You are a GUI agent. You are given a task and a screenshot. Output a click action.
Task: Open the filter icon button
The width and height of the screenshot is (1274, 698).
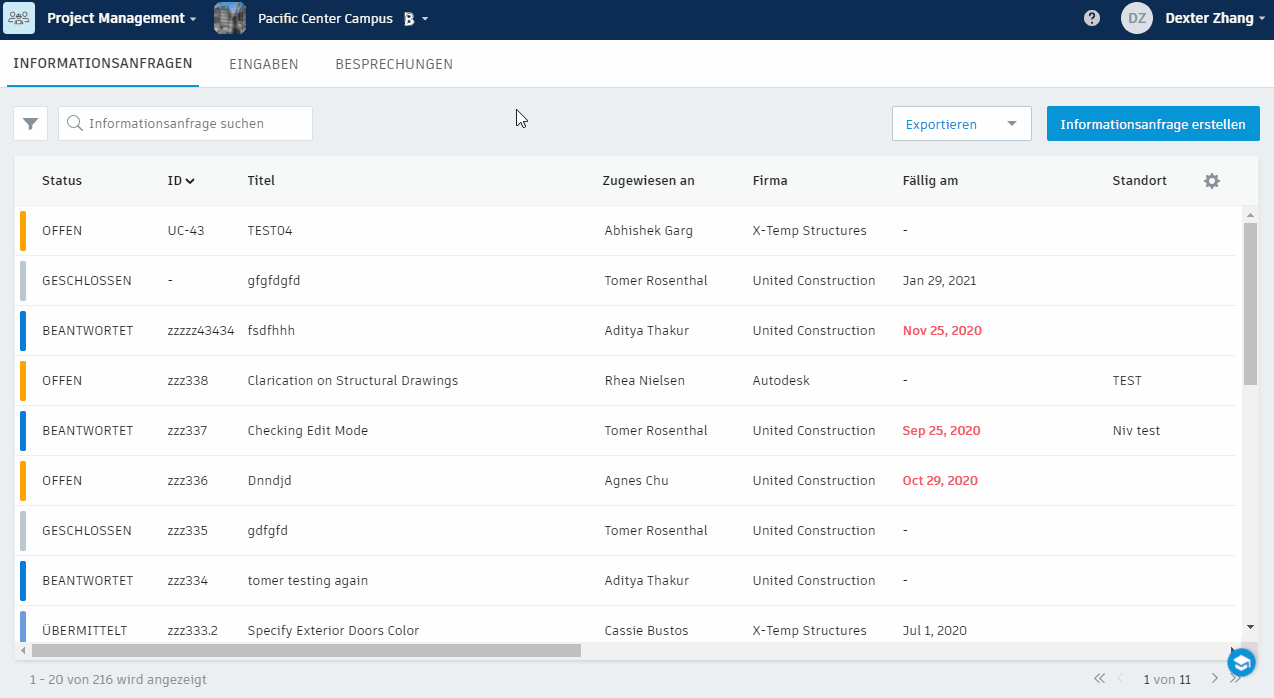[x=30, y=124]
